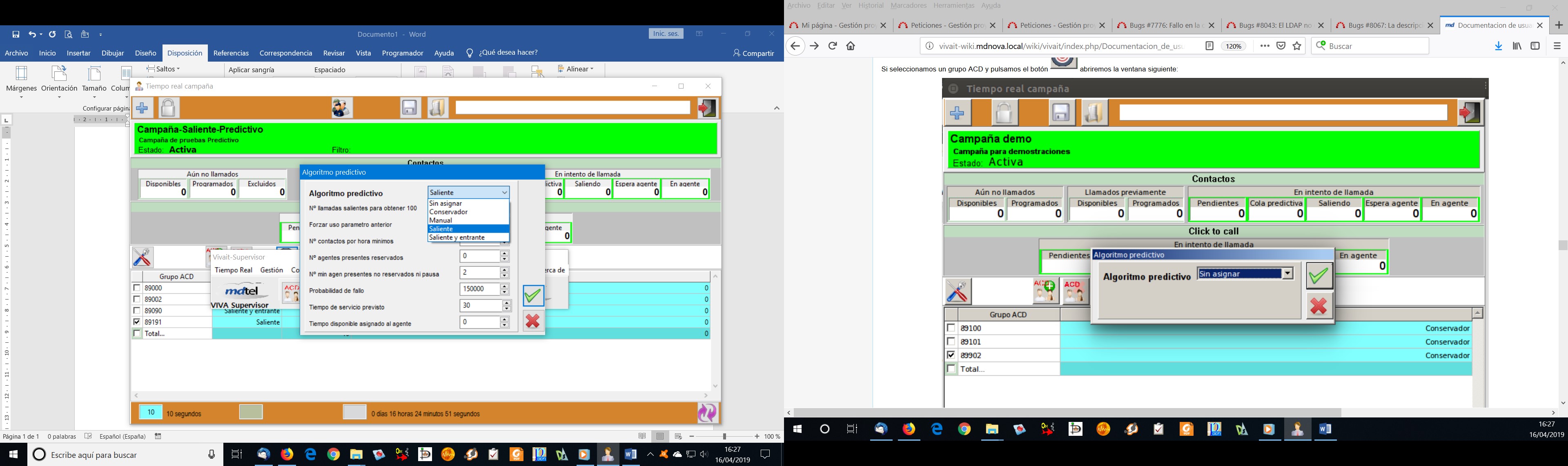Viewport: 1568px width, 466px height.
Task: Open Tiempo Real menu in Vivait-Supervisor
Action: pos(234,270)
